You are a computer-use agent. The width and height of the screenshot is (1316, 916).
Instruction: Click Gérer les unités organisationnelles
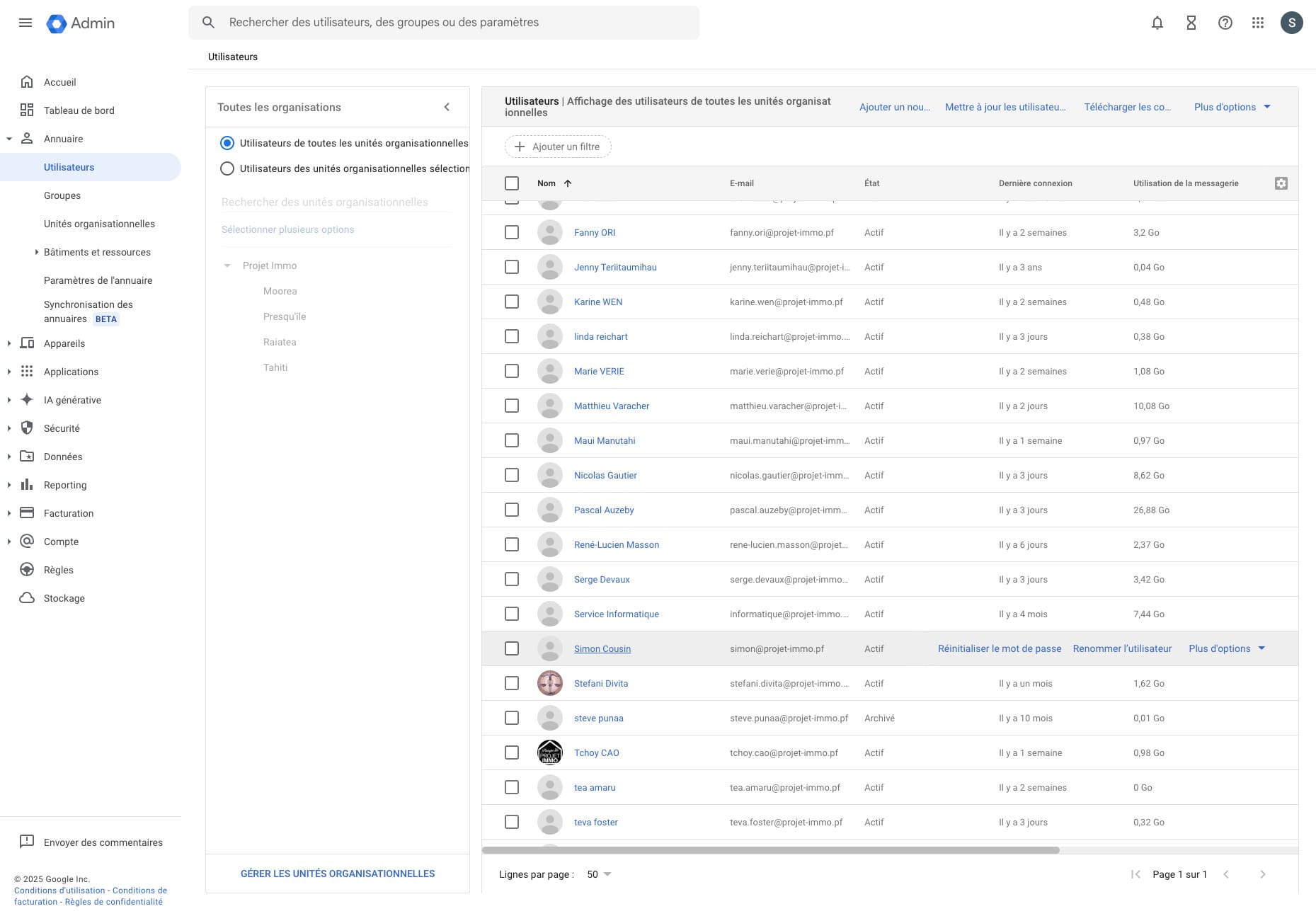tap(338, 873)
